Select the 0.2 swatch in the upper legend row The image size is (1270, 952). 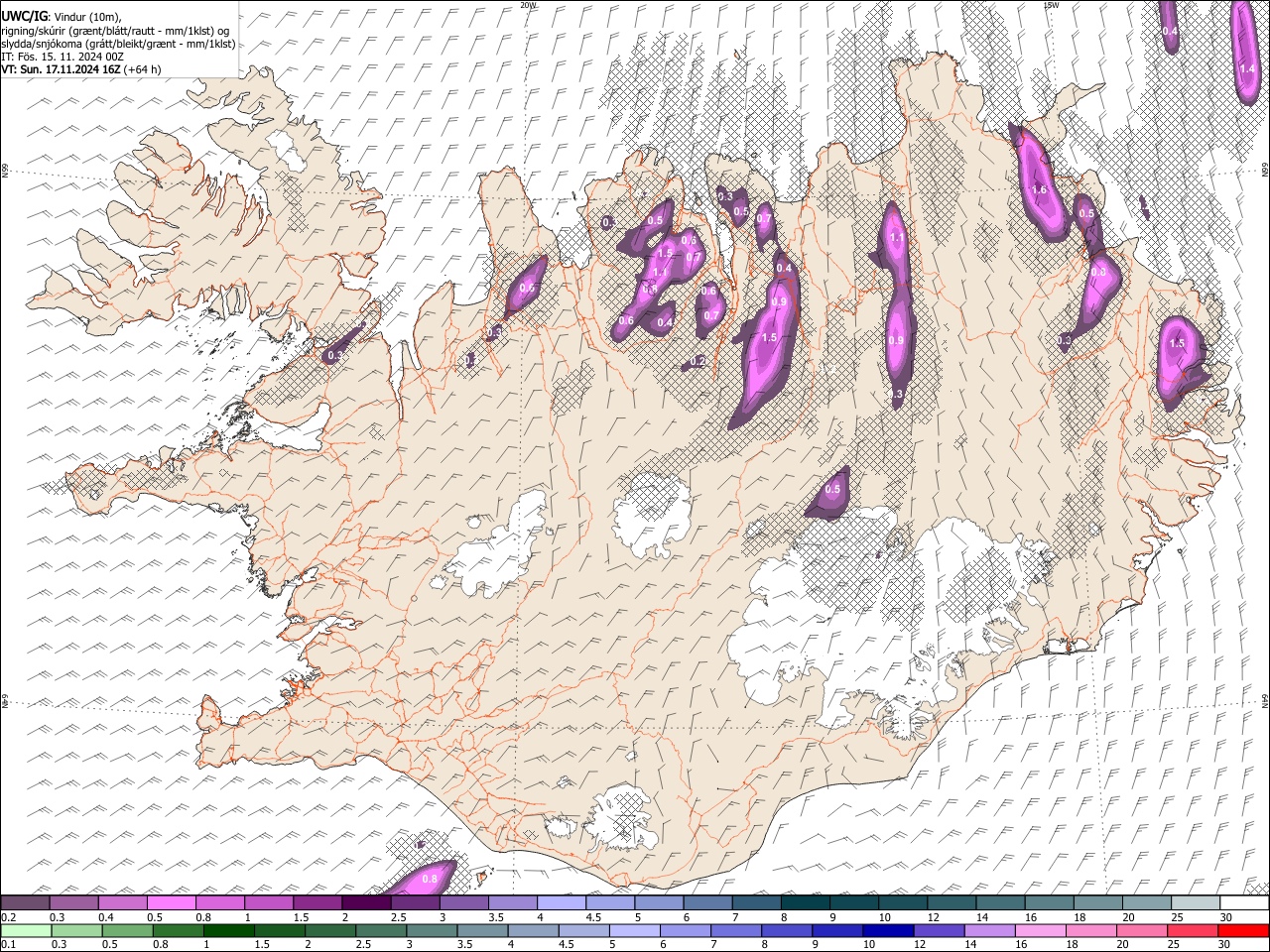[x=25, y=902]
